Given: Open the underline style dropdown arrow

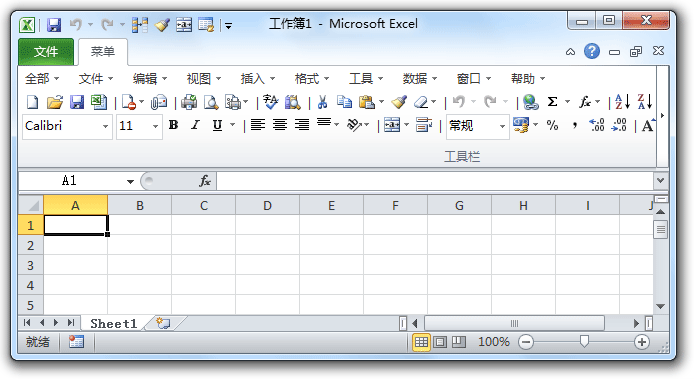Looking at the screenshot, I should 232,125.
